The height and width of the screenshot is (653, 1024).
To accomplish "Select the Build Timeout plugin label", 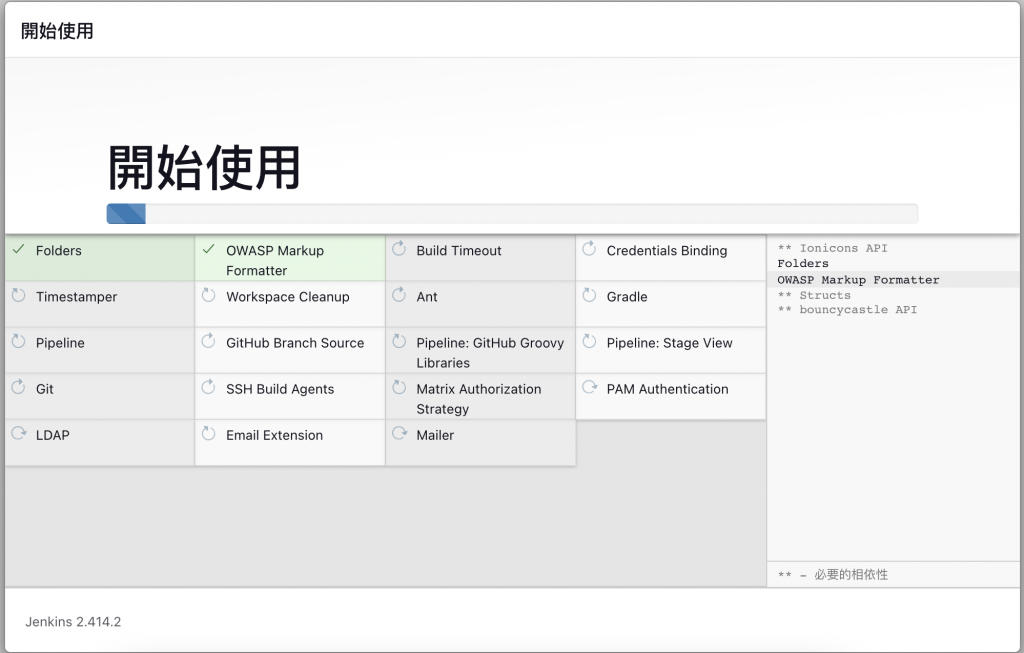I will [459, 251].
